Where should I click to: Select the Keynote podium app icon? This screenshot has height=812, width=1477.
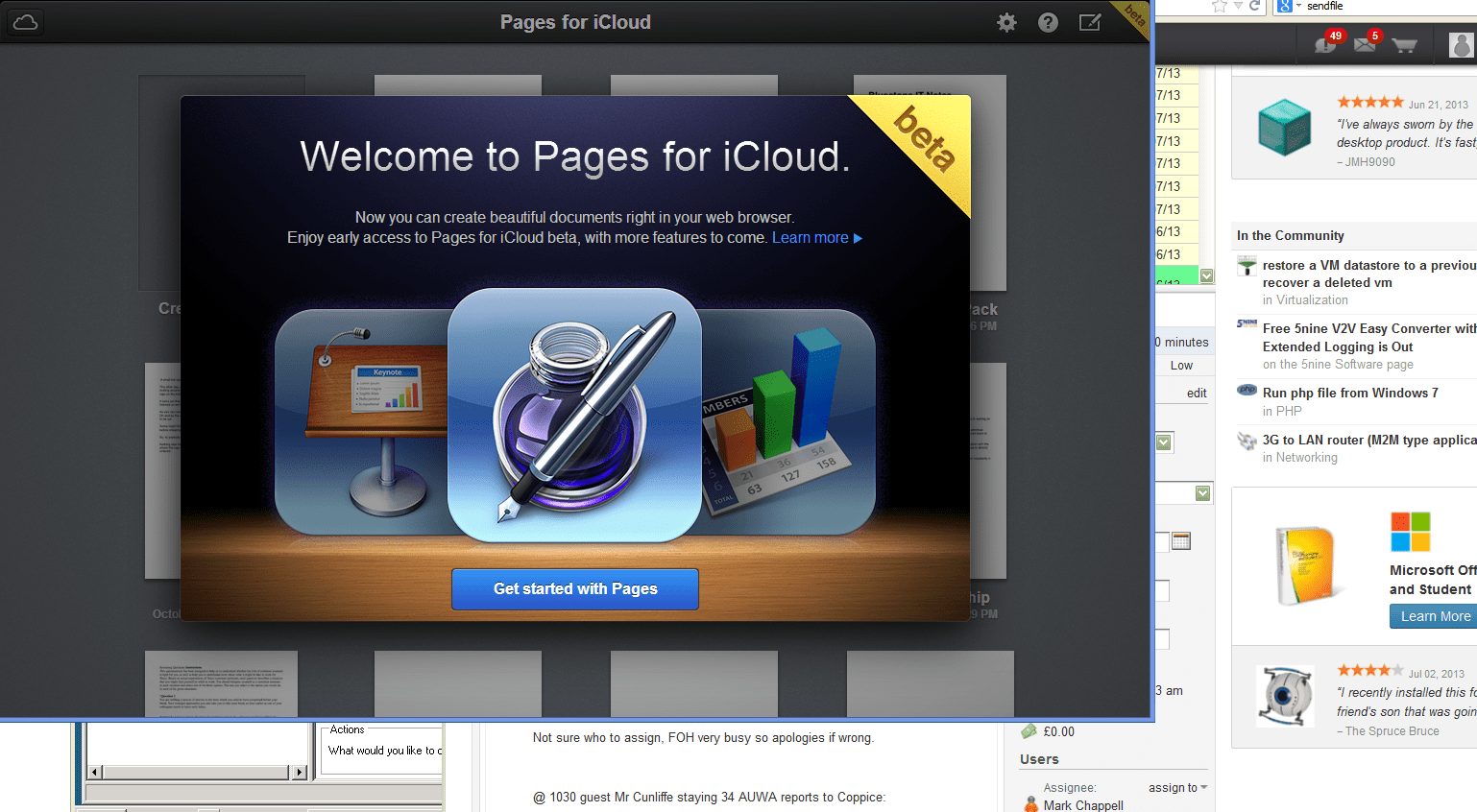click(x=362, y=422)
